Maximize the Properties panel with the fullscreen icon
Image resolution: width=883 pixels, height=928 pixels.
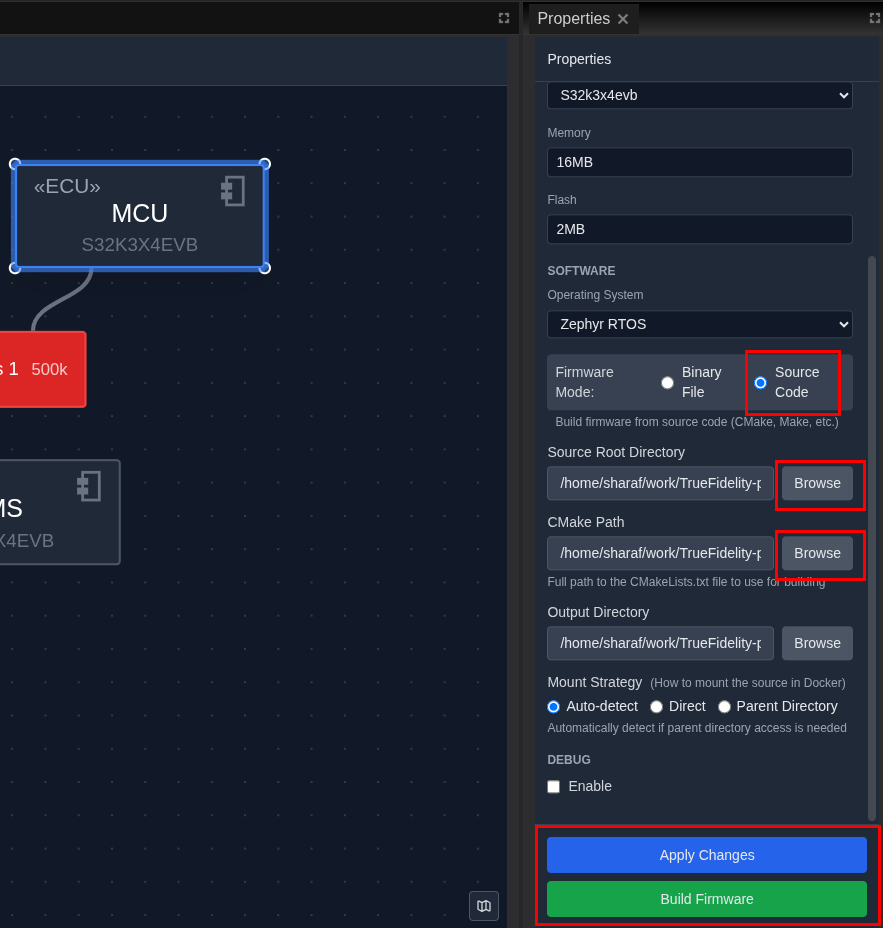875,18
